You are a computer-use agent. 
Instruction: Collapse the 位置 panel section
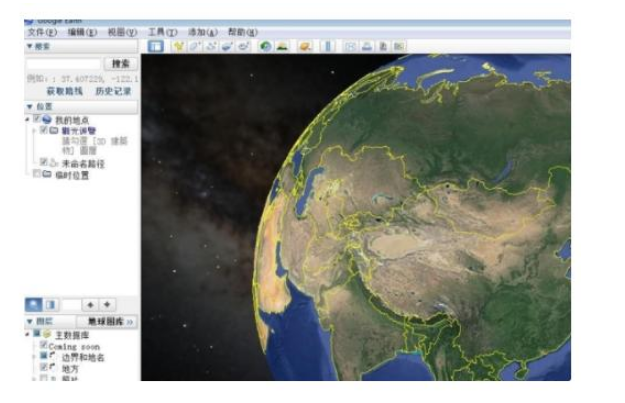pyautogui.click(x=29, y=106)
